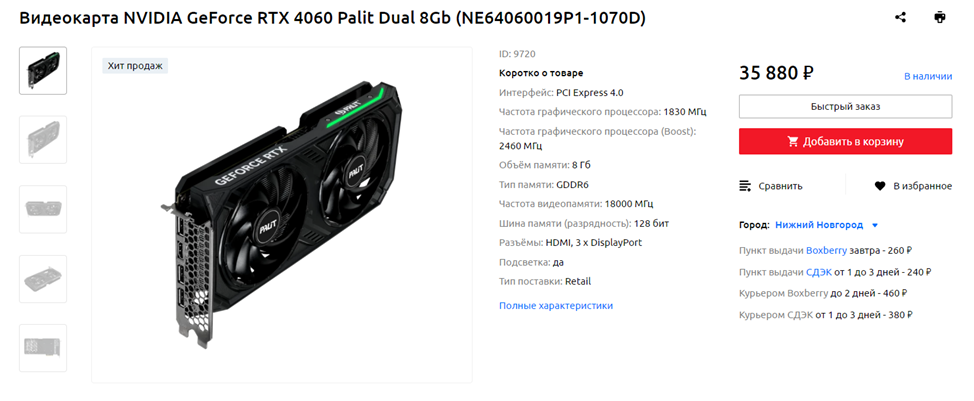Click the heart favorites icon
The image size is (974, 401).
point(880,186)
